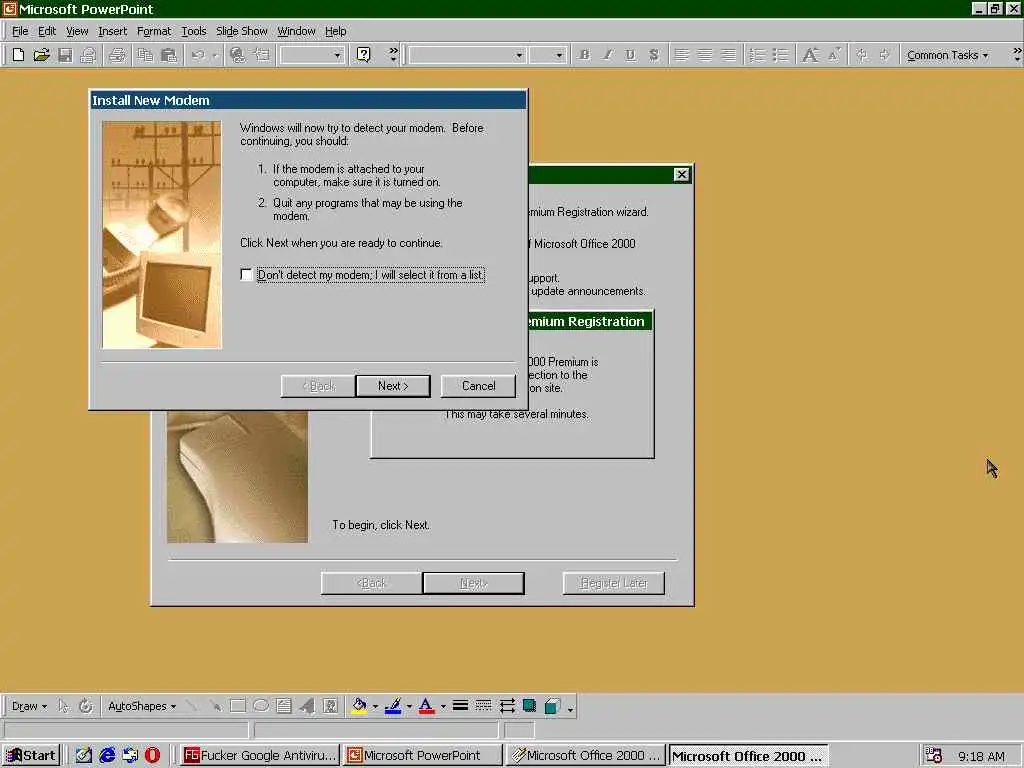Image resolution: width=1024 pixels, height=768 pixels.
Task: Apply the blue Line Color brush
Action: (393, 706)
